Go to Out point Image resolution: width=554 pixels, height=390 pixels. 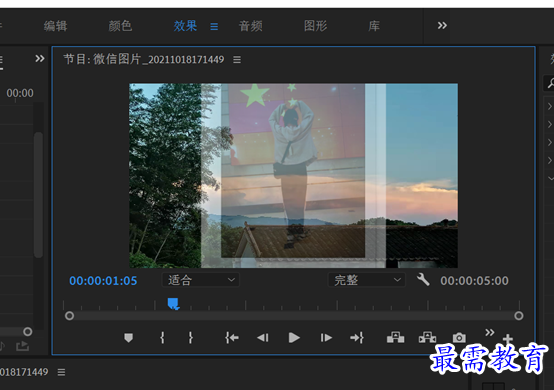(357, 338)
